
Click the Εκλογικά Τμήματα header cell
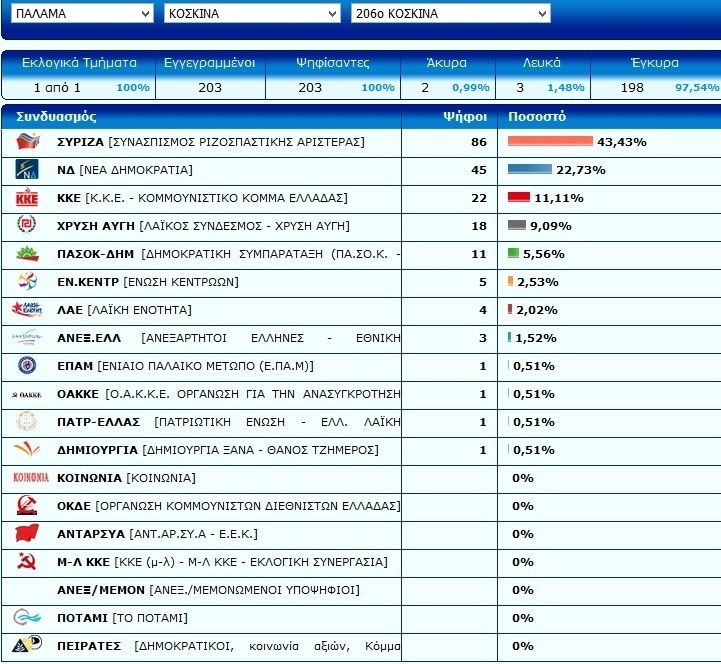coord(79,63)
